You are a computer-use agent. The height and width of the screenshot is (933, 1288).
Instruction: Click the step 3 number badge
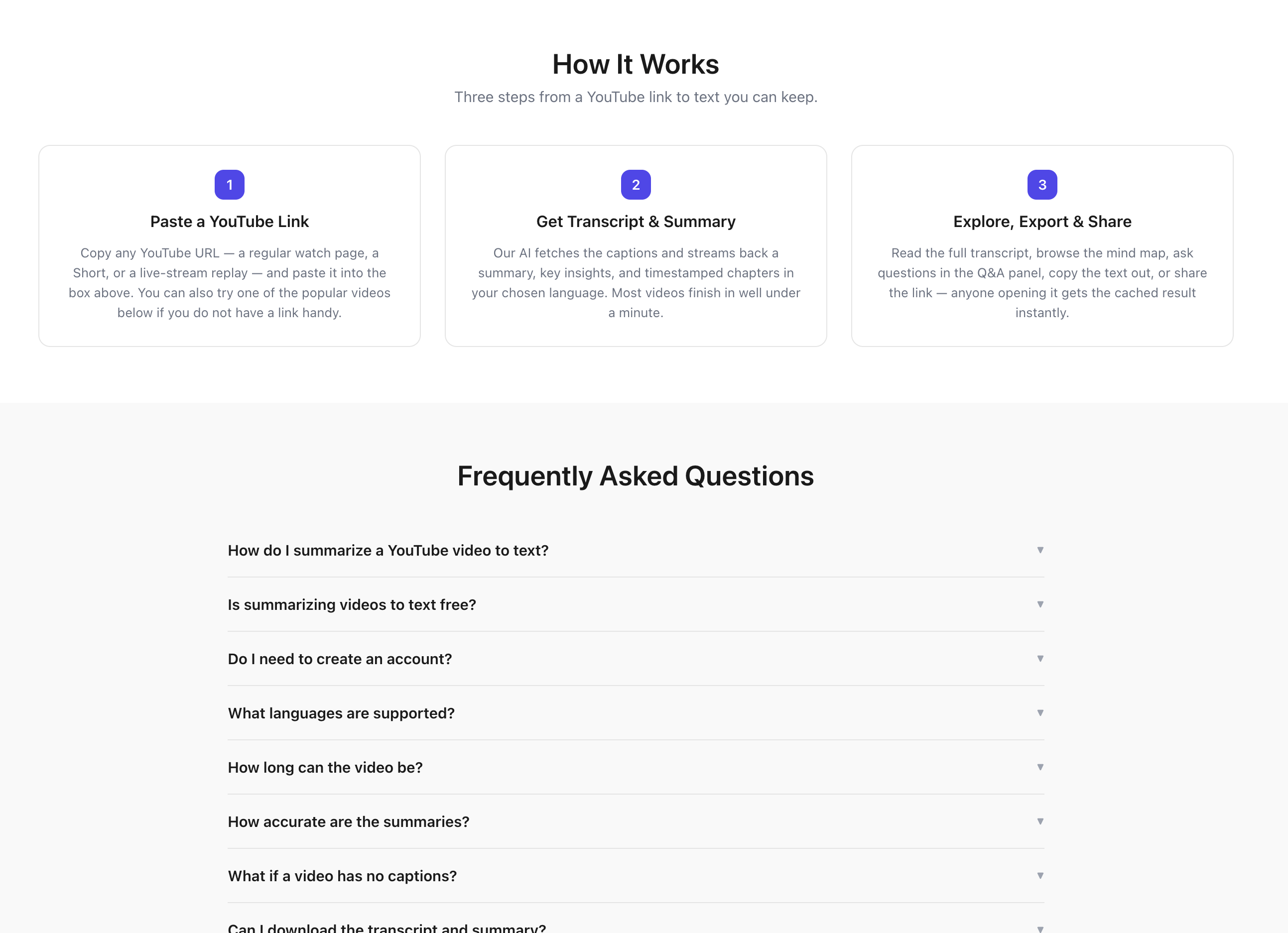[1042, 184]
